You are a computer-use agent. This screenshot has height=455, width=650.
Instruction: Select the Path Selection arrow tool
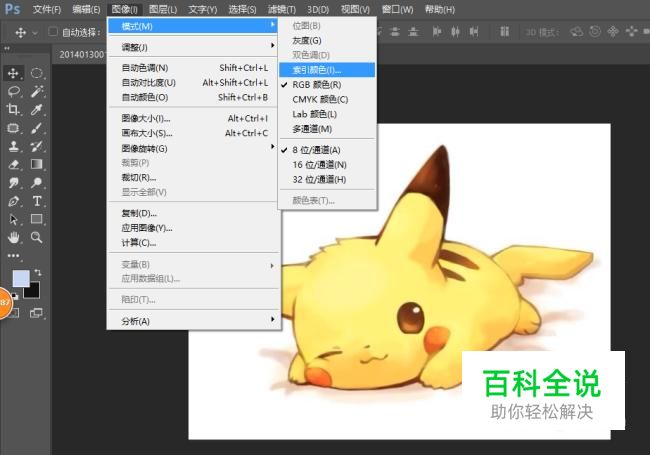click(x=13, y=219)
